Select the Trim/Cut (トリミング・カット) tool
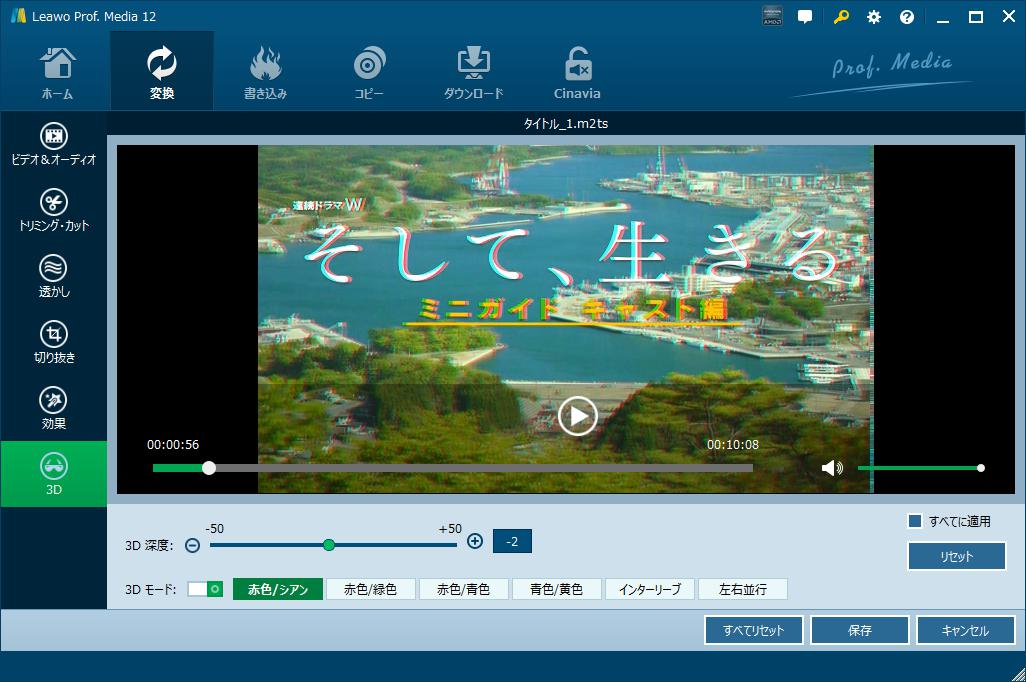The image size is (1026, 682). coord(53,210)
